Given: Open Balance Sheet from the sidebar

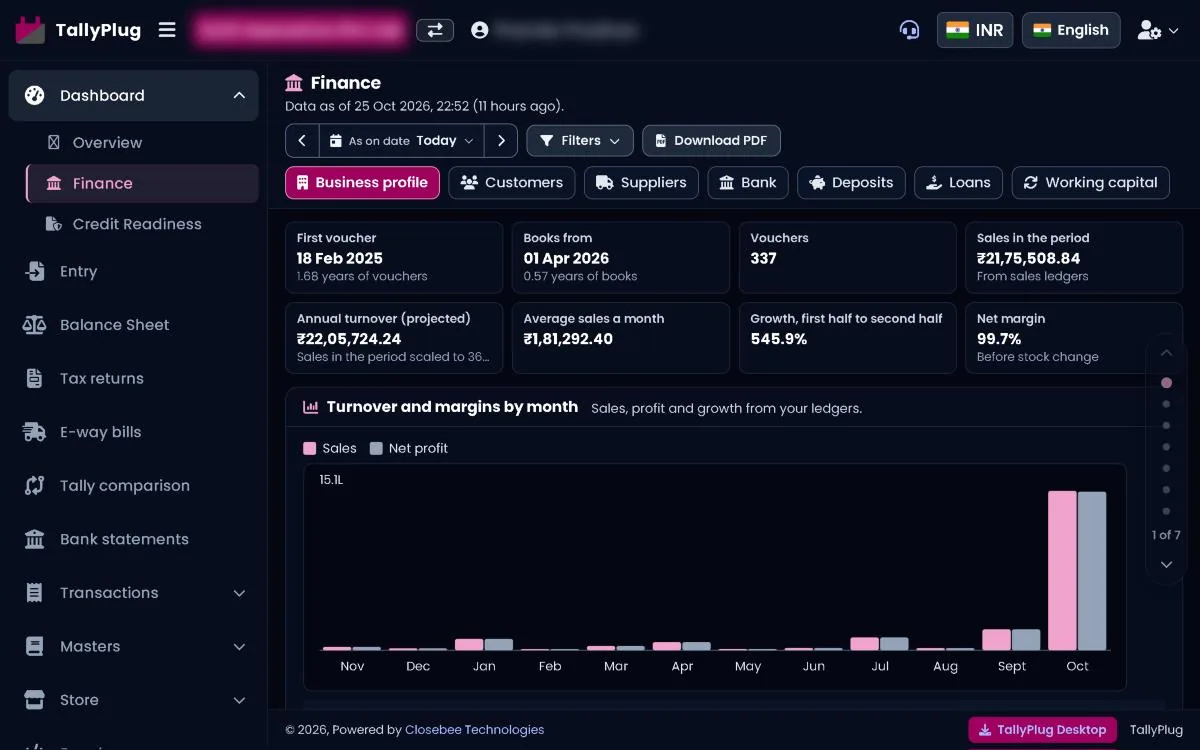Looking at the screenshot, I should click(x=134, y=325).
